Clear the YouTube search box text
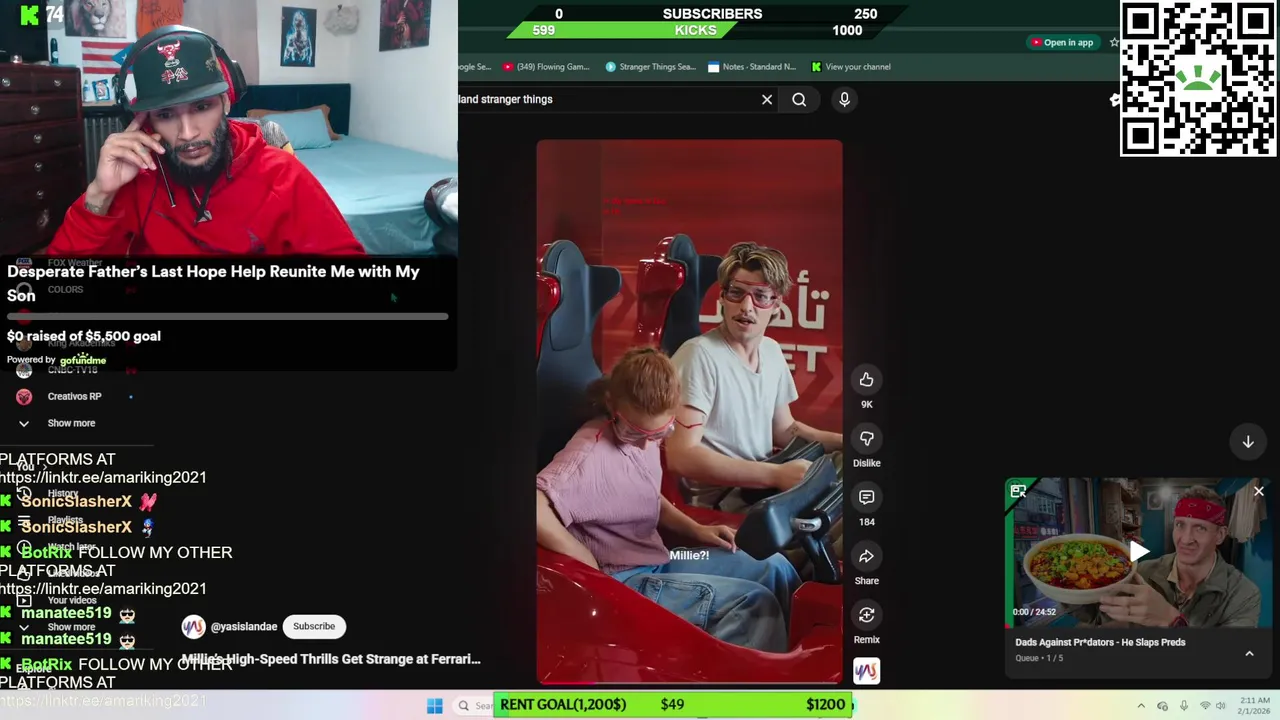Screen dimensions: 1280x720 tap(767, 99)
